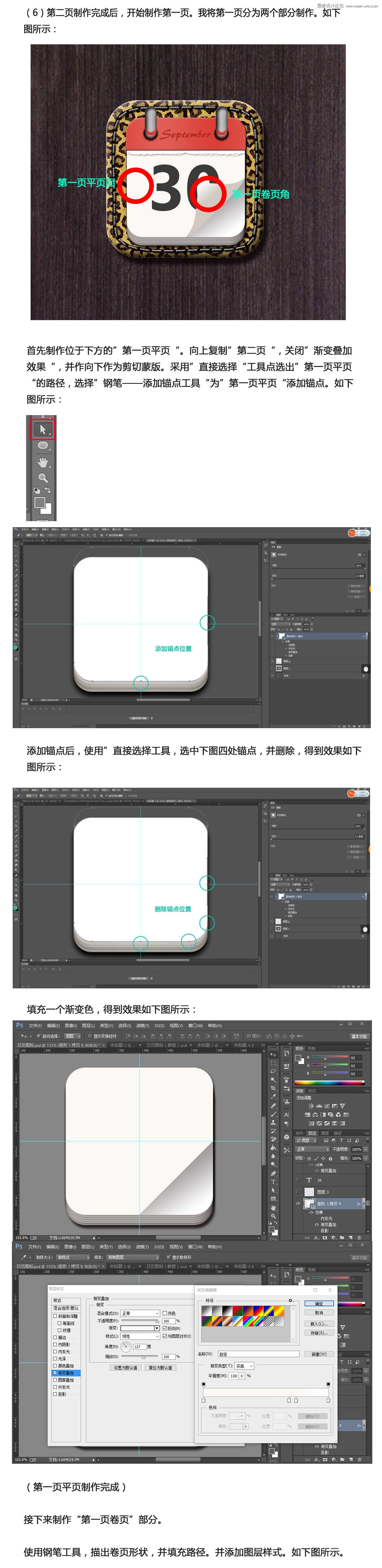Check 投影 in the Layer Style list

[56, 1395]
